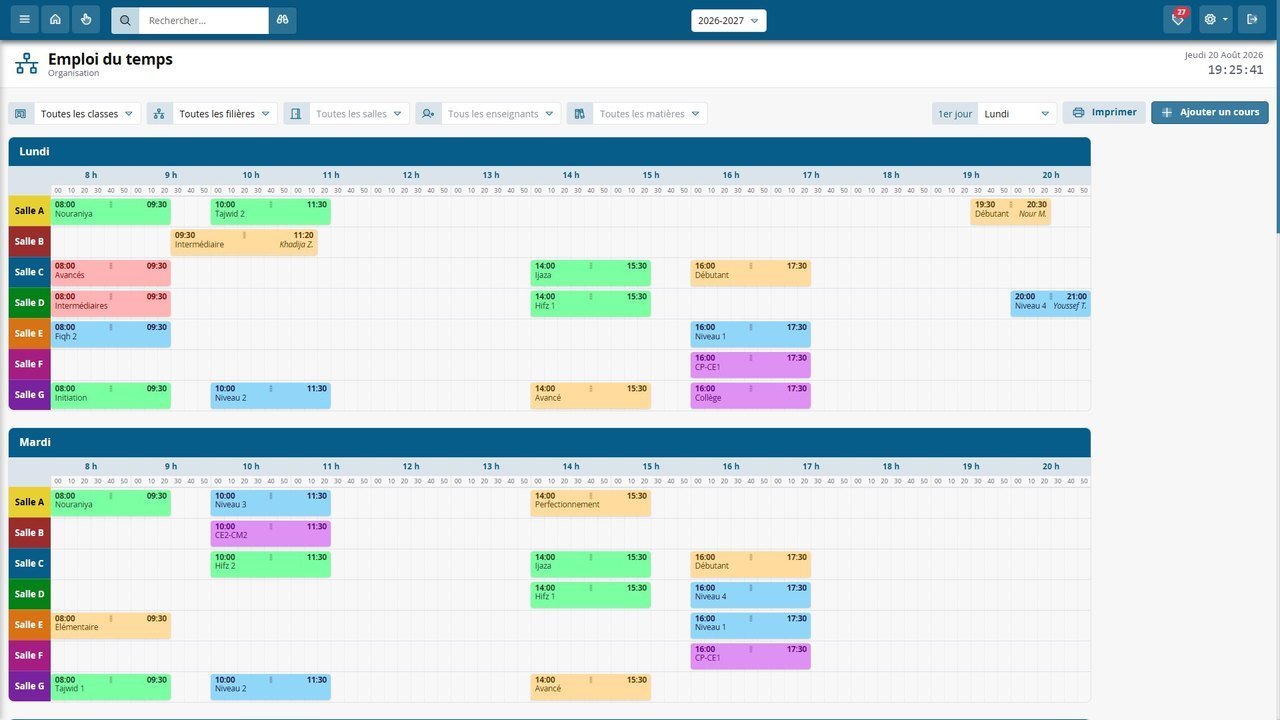Open the hamburger main menu
The image size is (1280, 720).
click(x=24, y=20)
